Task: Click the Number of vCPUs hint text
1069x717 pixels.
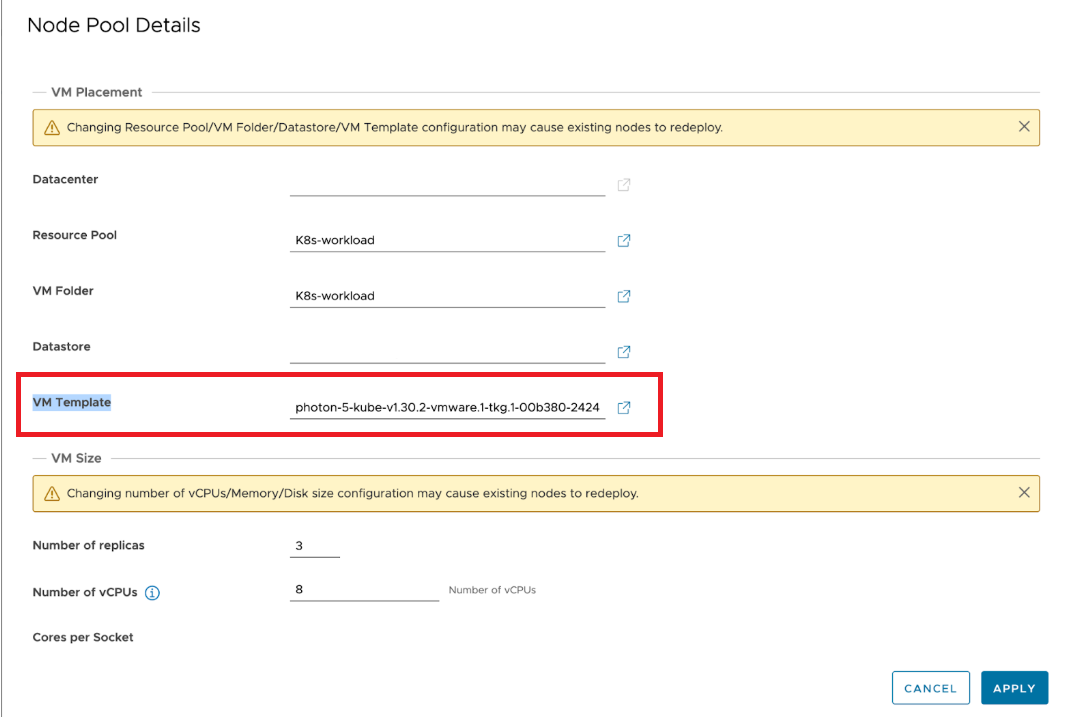Action: coord(492,590)
